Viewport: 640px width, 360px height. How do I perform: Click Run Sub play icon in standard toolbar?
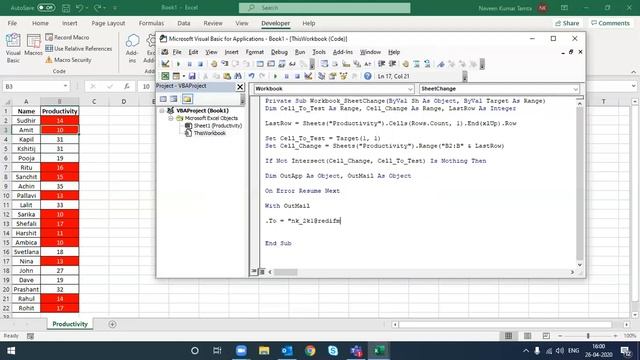(275, 76)
